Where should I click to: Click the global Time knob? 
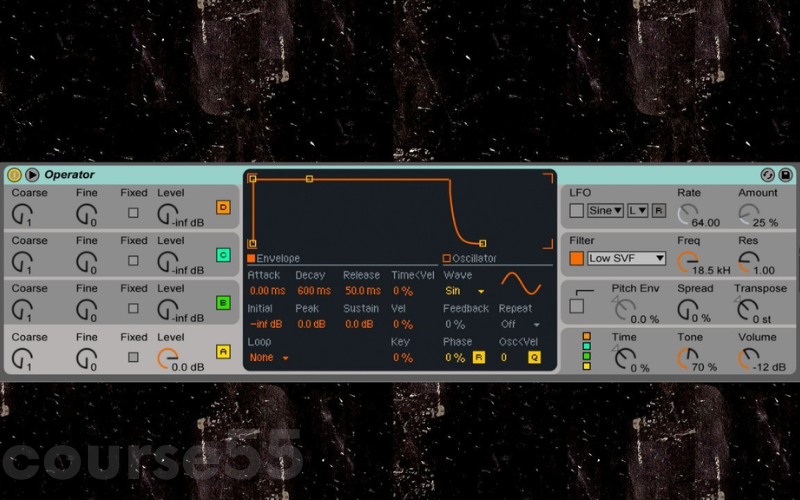[x=626, y=359]
